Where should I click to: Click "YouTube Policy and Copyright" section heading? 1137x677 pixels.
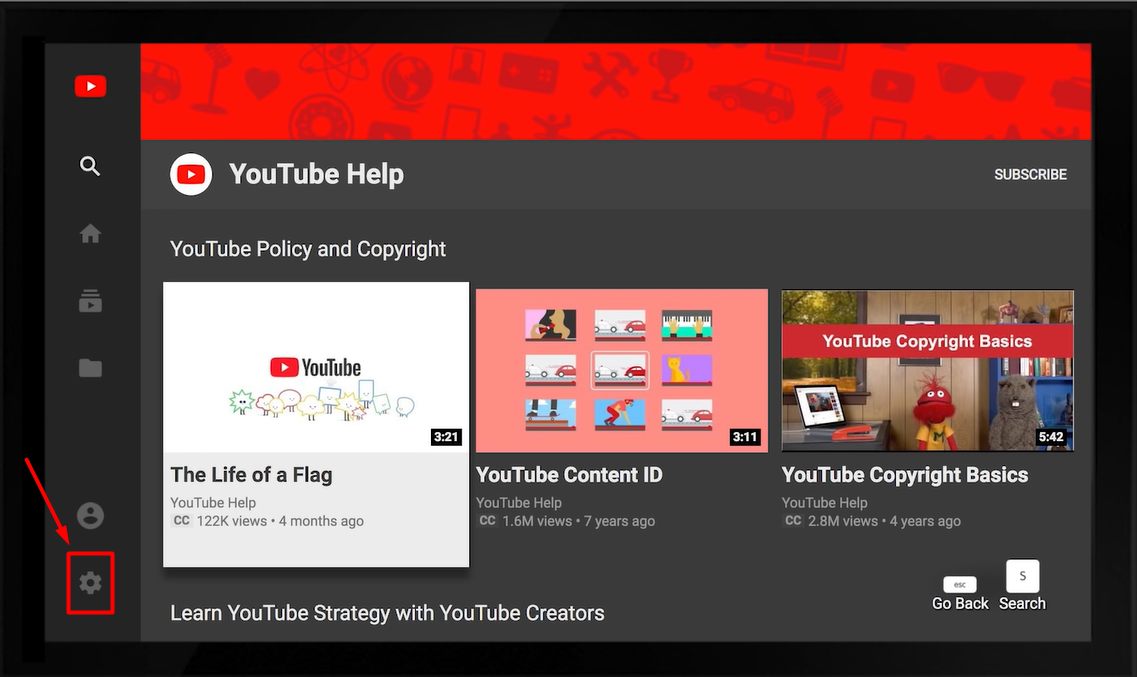308,249
